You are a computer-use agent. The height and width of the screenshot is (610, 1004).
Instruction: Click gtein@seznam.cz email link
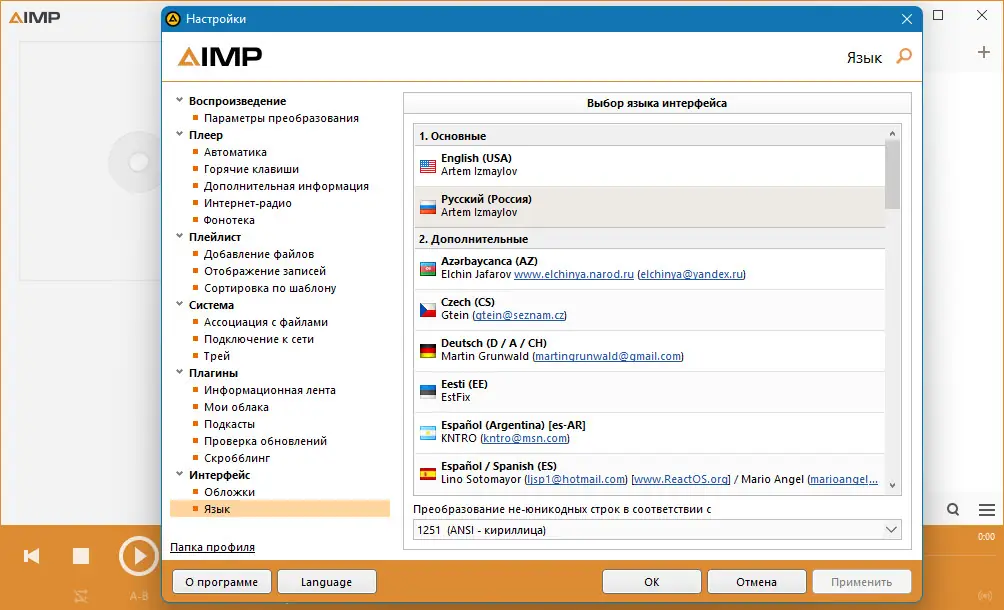(x=519, y=315)
